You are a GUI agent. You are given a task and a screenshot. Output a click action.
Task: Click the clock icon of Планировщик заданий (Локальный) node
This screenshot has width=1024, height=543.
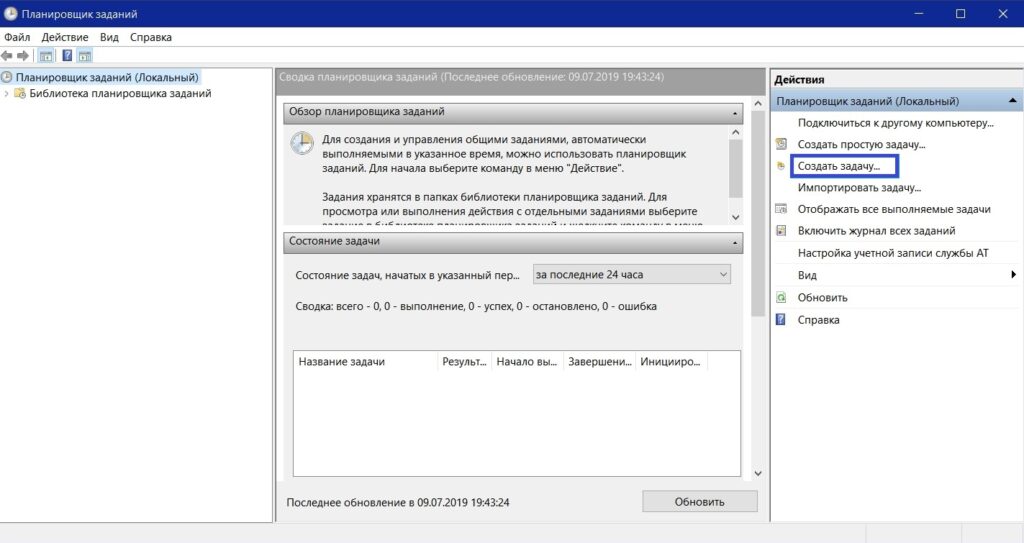(x=7, y=77)
